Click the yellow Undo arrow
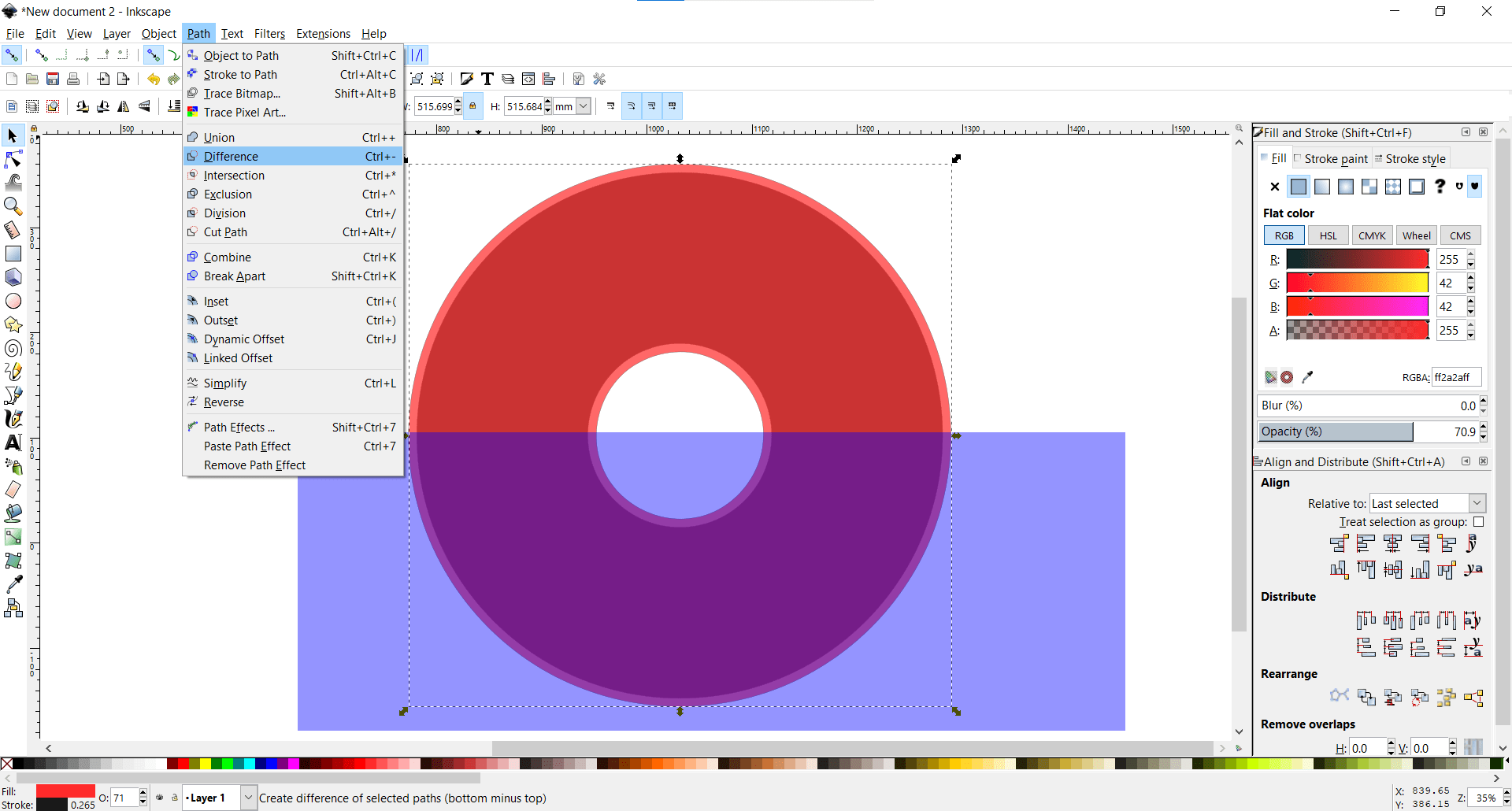 [154, 79]
